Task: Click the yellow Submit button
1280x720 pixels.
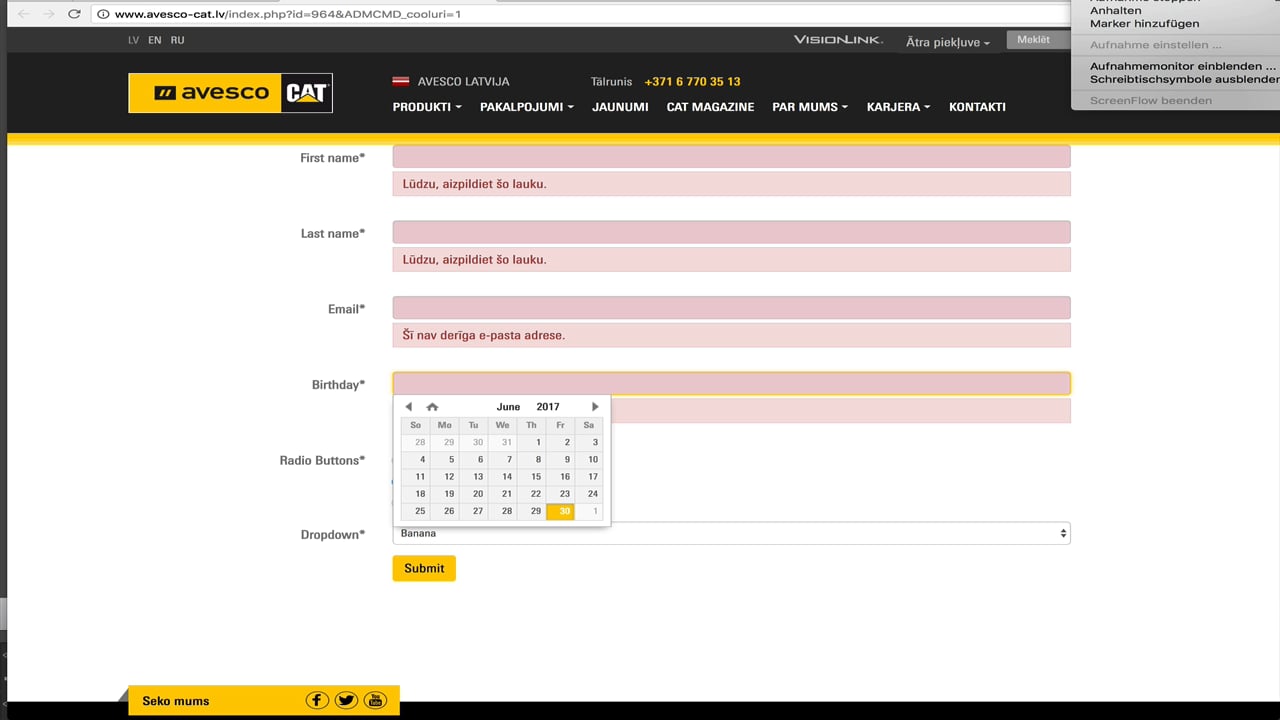Action: click(x=424, y=568)
